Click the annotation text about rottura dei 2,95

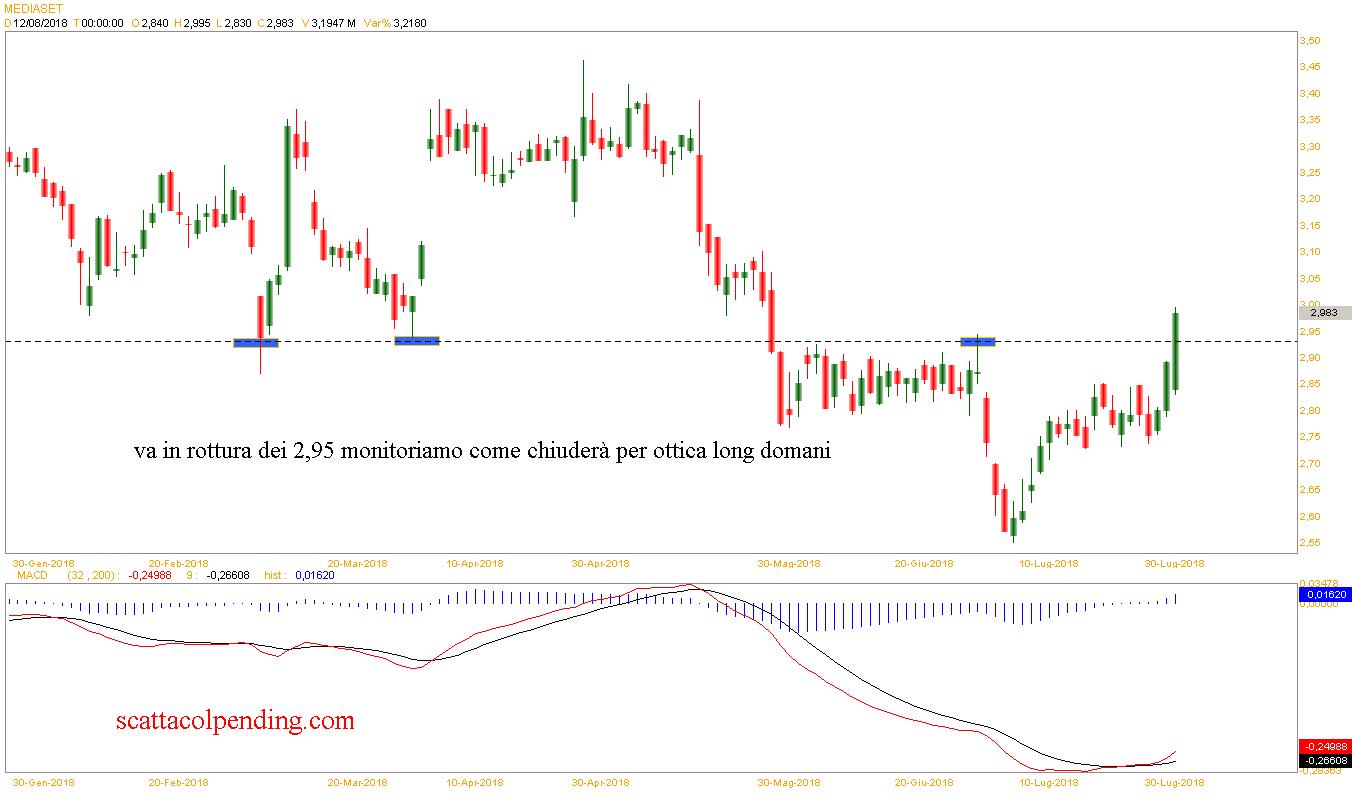(x=482, y=451)
